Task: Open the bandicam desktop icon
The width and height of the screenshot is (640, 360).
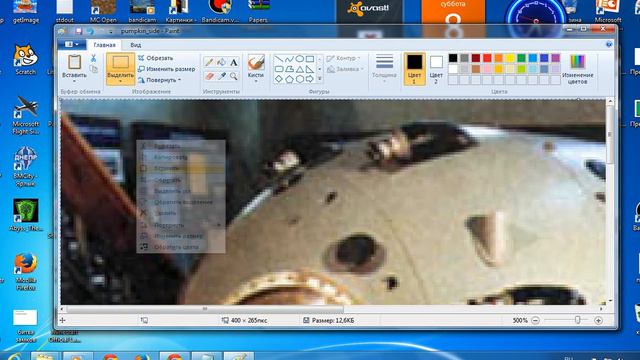Action: click(142, 11)
